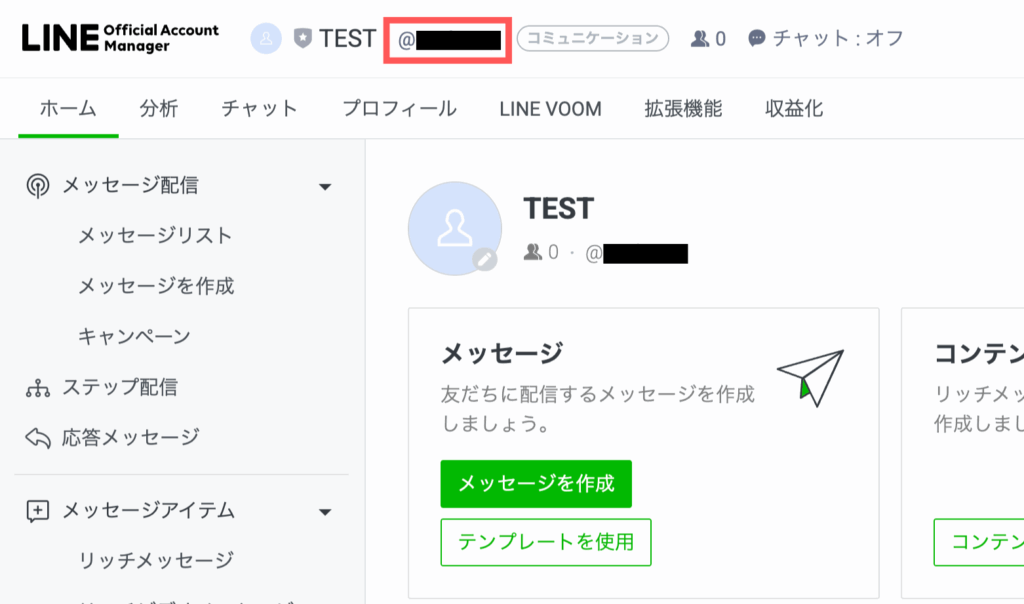Open the チャット tab
The image size is (1024, 604).
click(x=260, y=109)
